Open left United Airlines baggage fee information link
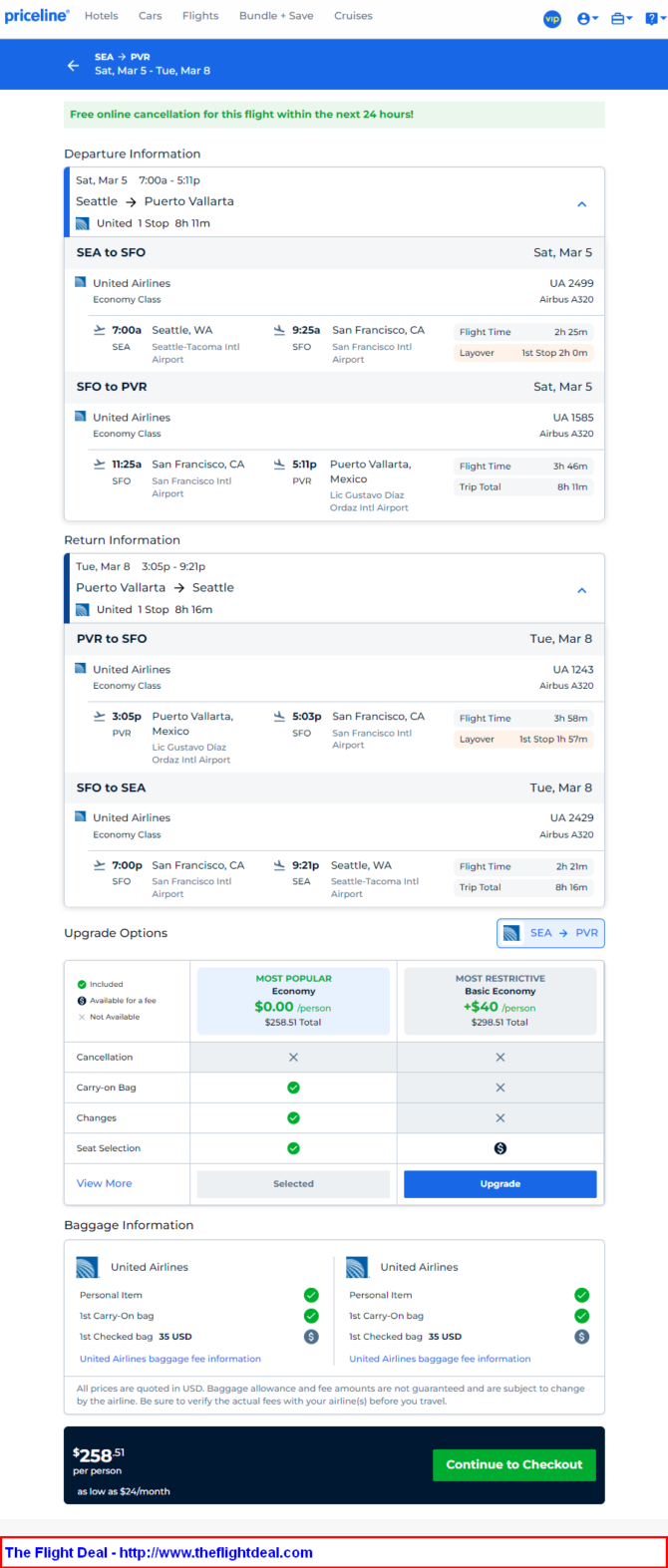The width and height of the screenshot is (668, 1568). pos(170,1359)
